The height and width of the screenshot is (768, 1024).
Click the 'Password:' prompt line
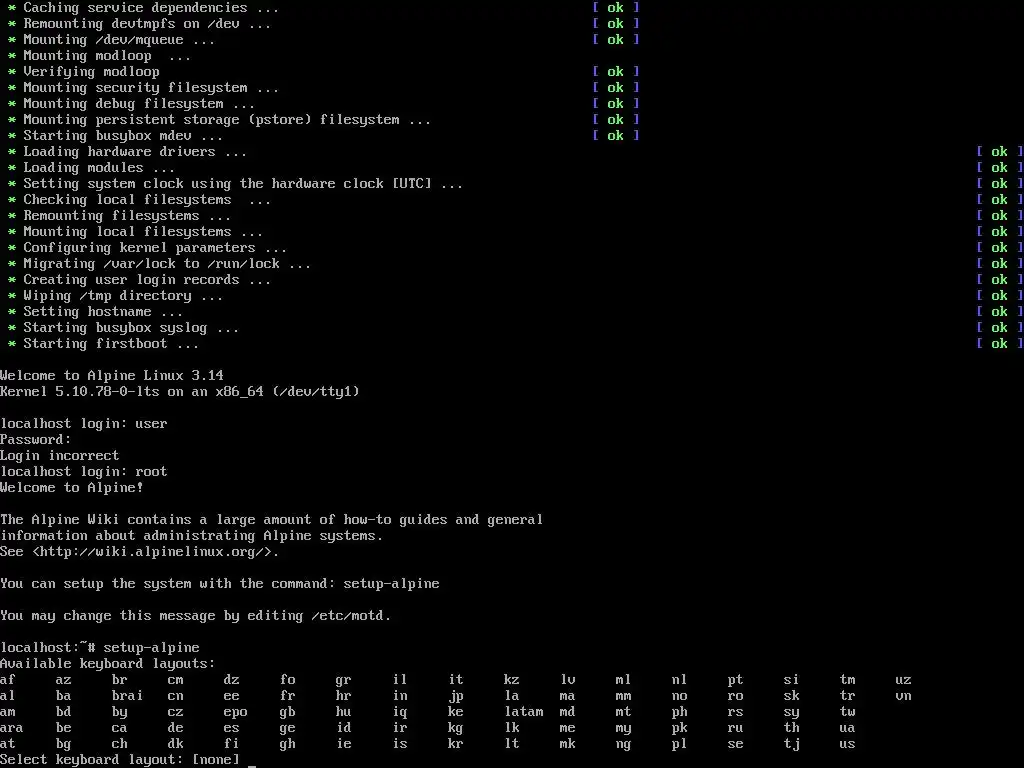pyautogui.click(x=36, y=440)
